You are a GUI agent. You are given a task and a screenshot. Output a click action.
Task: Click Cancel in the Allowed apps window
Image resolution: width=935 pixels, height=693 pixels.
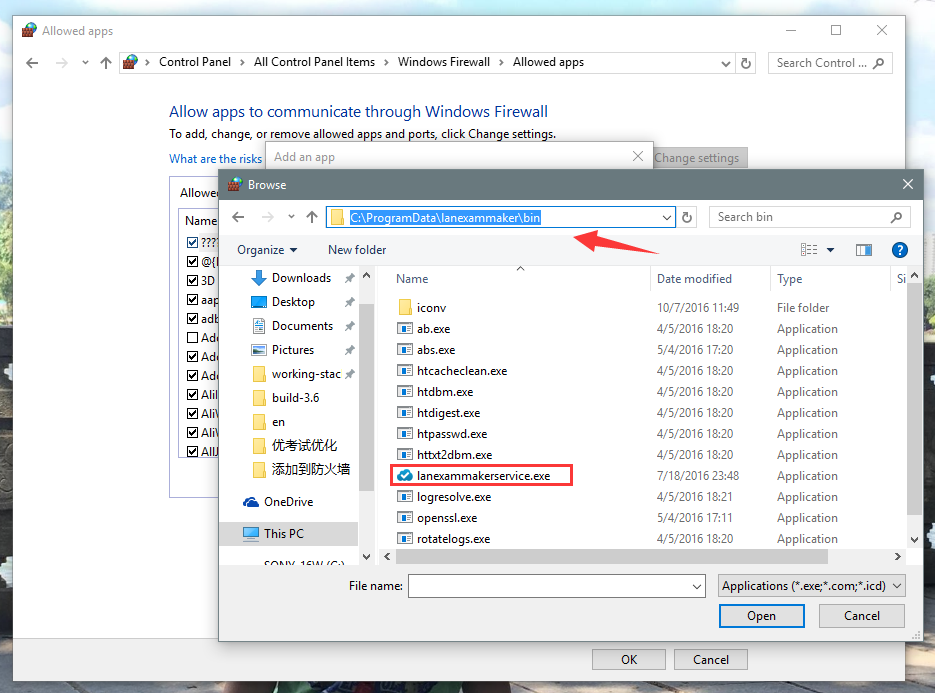(x=711, y=660)
